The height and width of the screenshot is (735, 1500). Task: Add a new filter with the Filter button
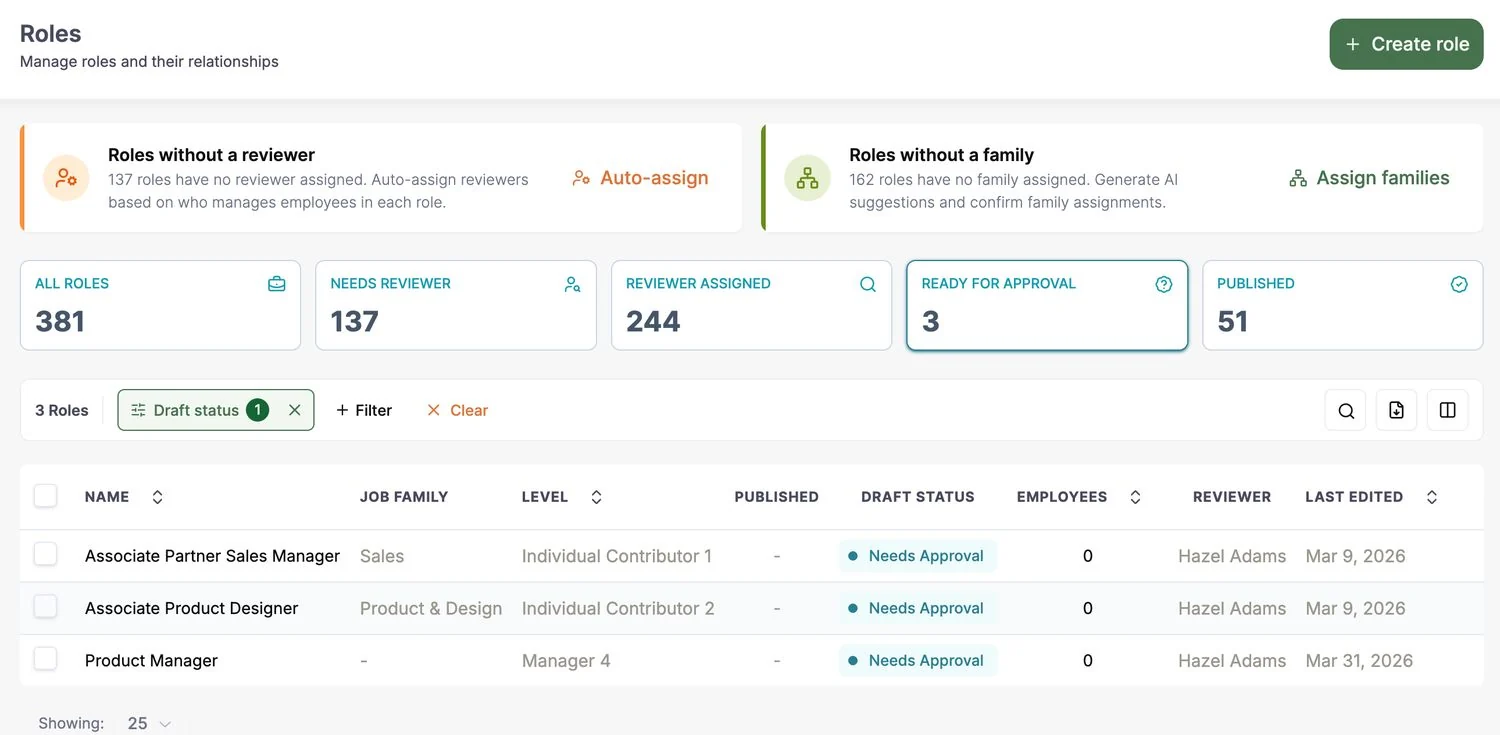[364, 410]
